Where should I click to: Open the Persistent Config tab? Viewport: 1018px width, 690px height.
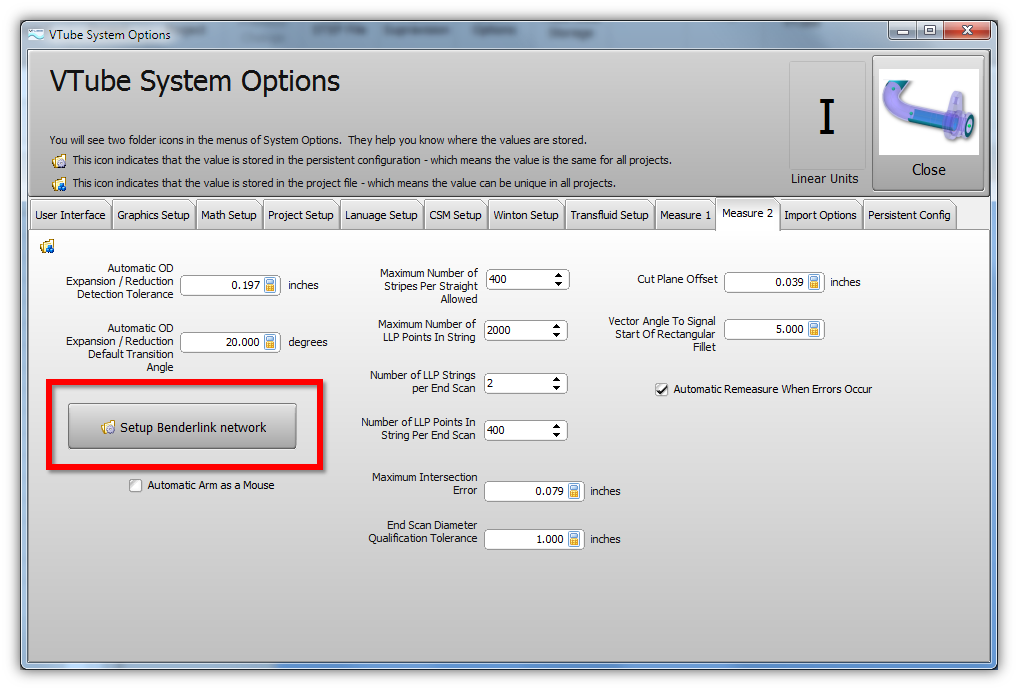(908, 215)
